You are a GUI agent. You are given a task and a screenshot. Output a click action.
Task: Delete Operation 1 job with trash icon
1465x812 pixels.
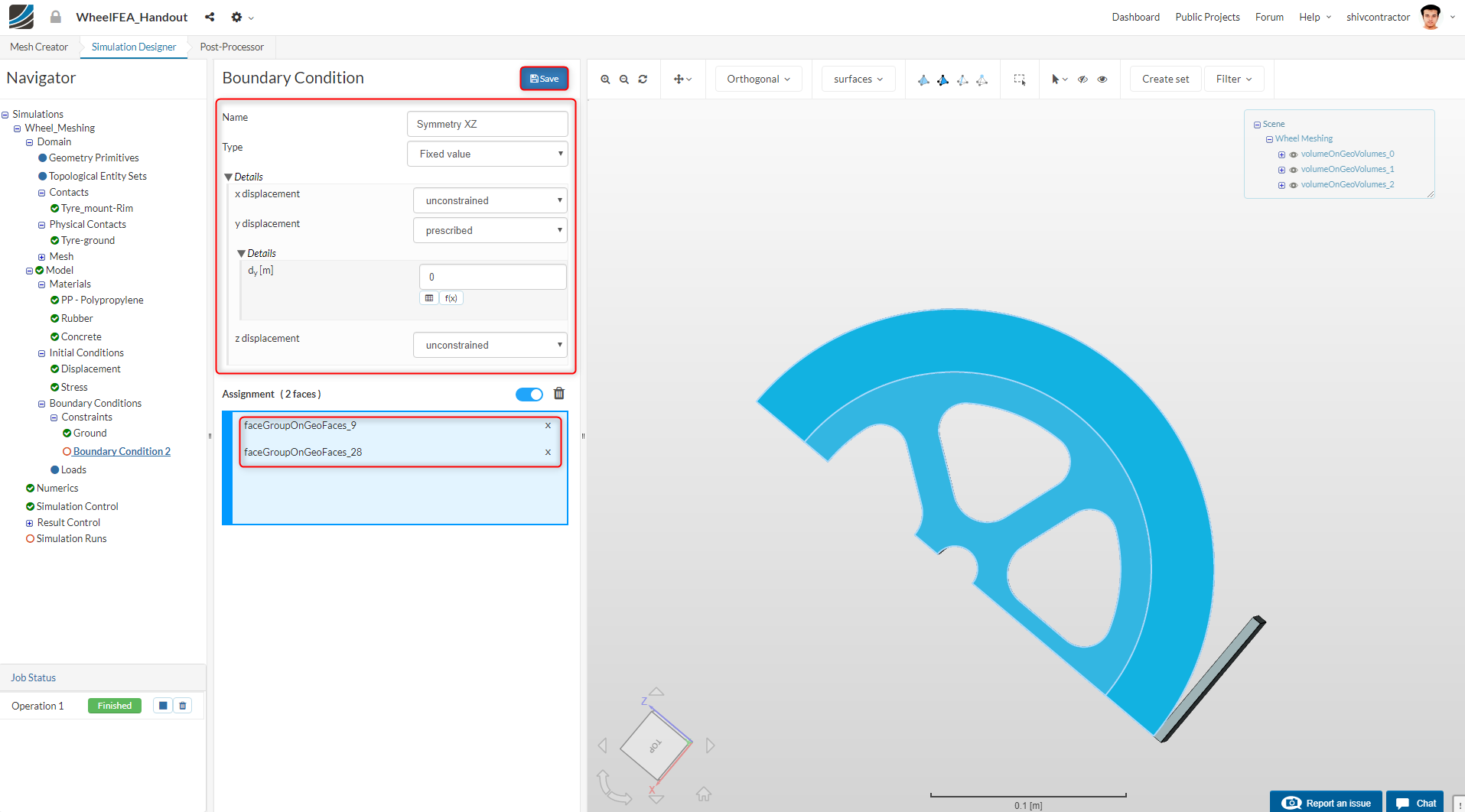pyautogui.click(x=183, y=706)
